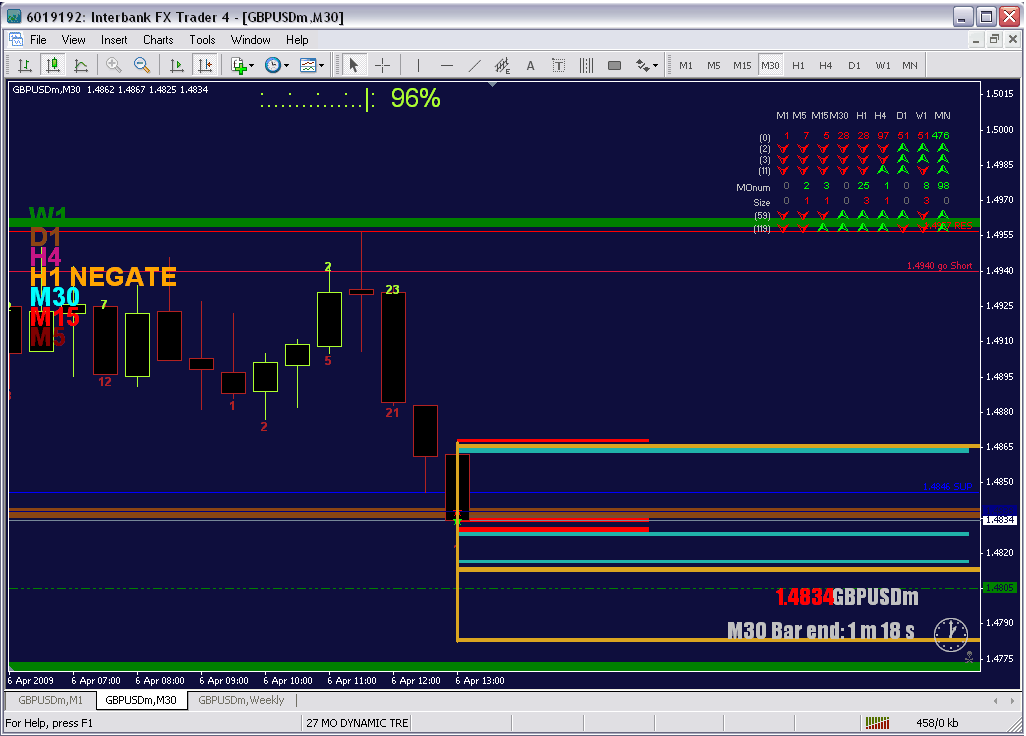Select the rectangle shape tool

tap(614, 65)
